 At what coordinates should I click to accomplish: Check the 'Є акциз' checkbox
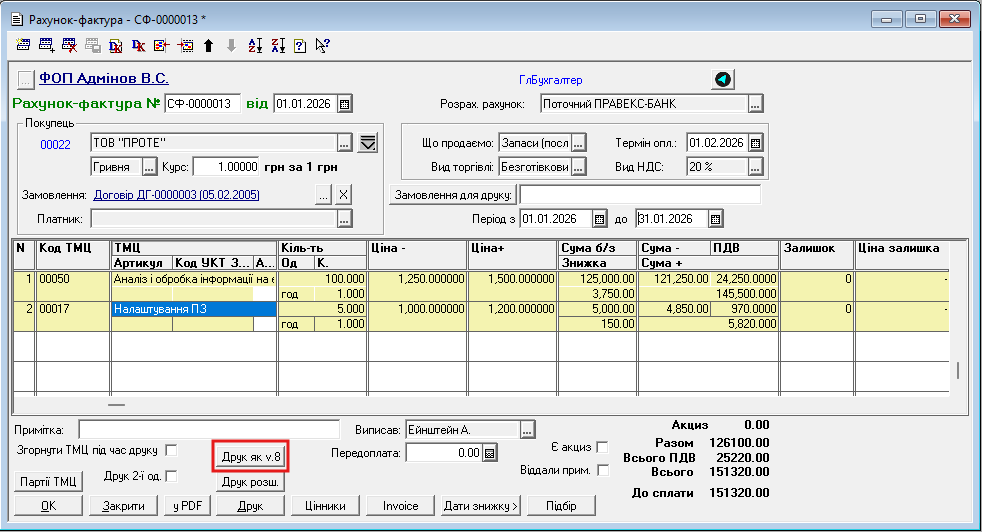(x=602, y=447)
